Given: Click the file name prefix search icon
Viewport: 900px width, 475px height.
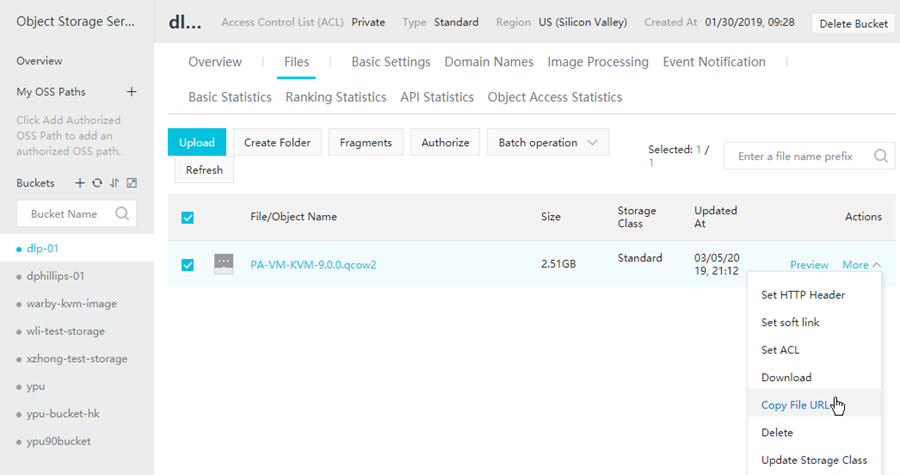Looking at the screenshot, I should 881,156.
